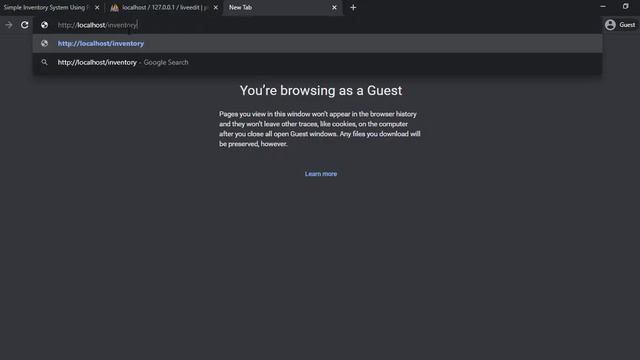Click the globe icon in address bar
This screenshot has height=360, width=640.
[x=44, y=25]
